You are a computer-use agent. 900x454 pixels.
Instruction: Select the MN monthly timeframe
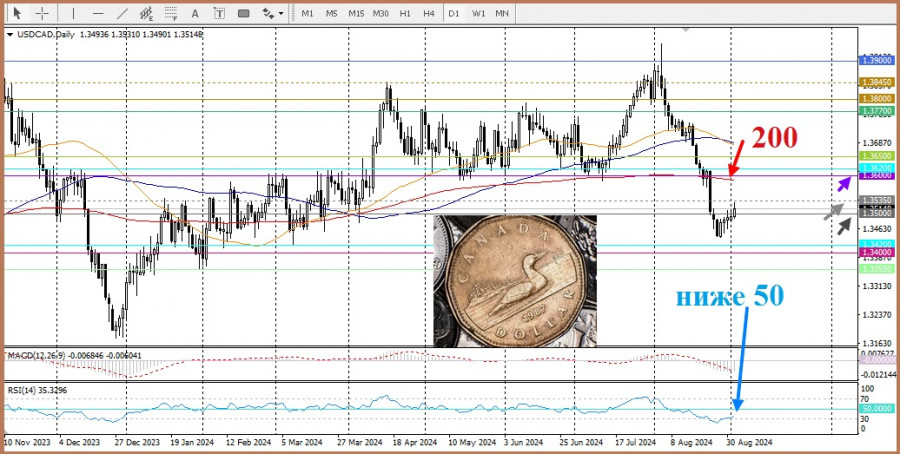coord(502,13)
